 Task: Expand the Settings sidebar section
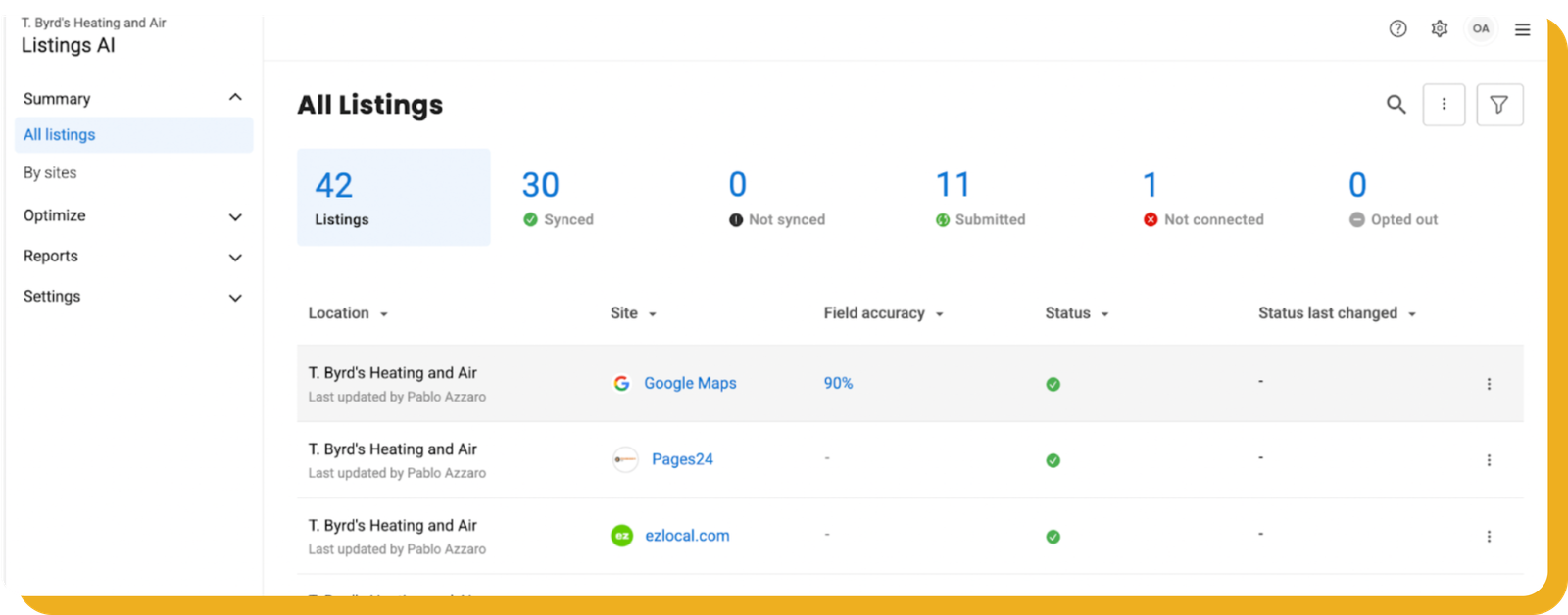pos(235,298)
